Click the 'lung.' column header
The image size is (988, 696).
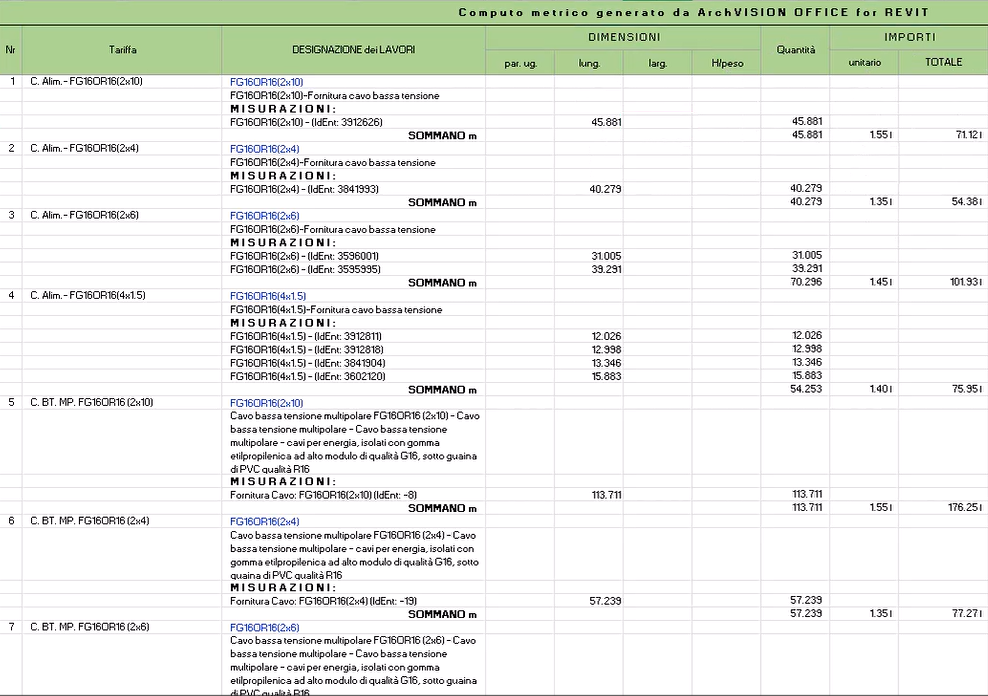coord(589,63)
